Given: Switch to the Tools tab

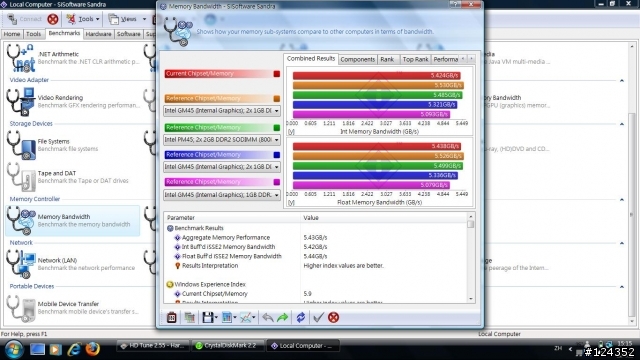Looking at the screenshot, I should [x=33, y=34].
